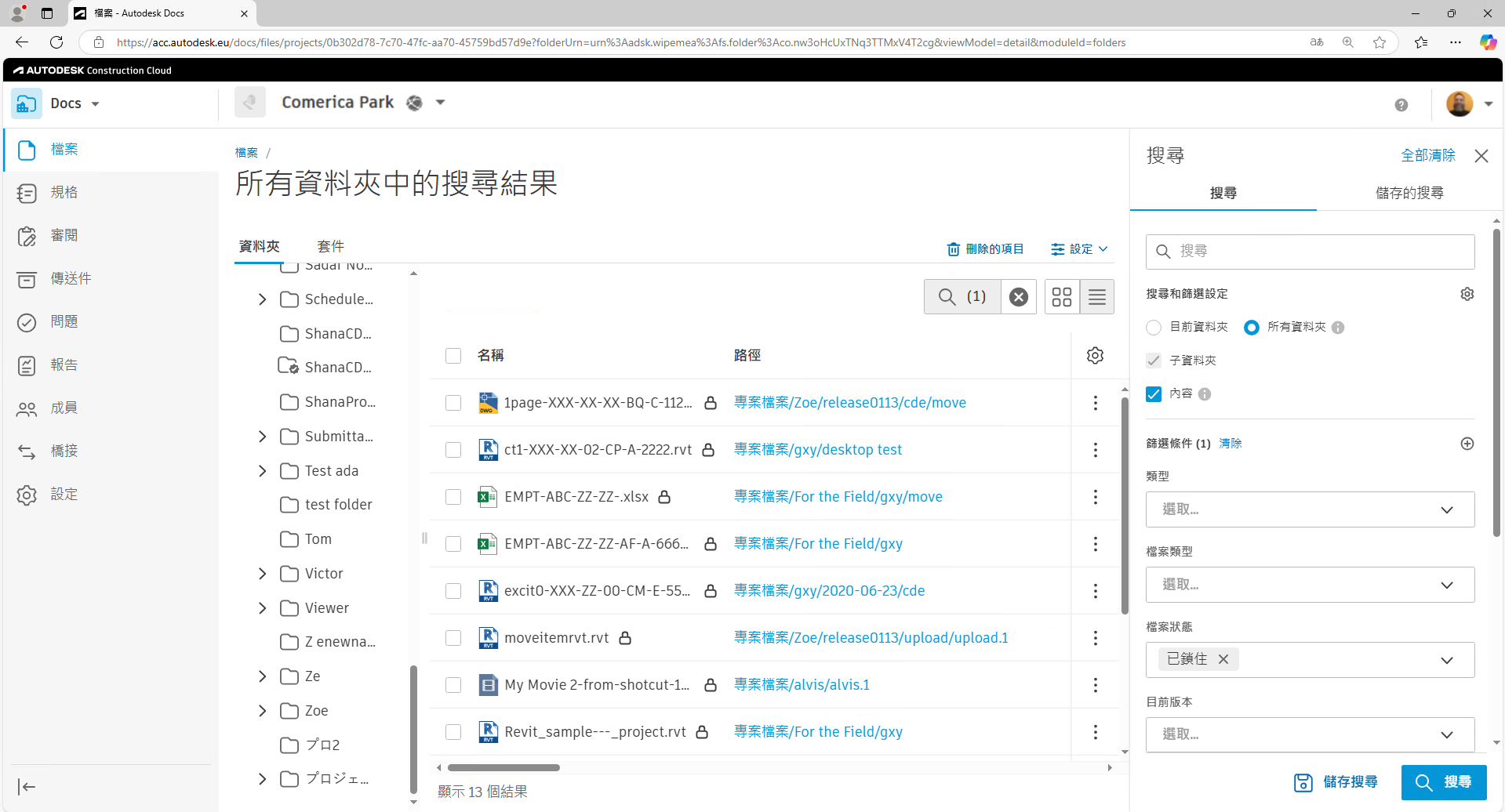Open the 審閱 (Reviews) sidebar icon
Viewport: 1505px width, 812px height.
(27, 236)
